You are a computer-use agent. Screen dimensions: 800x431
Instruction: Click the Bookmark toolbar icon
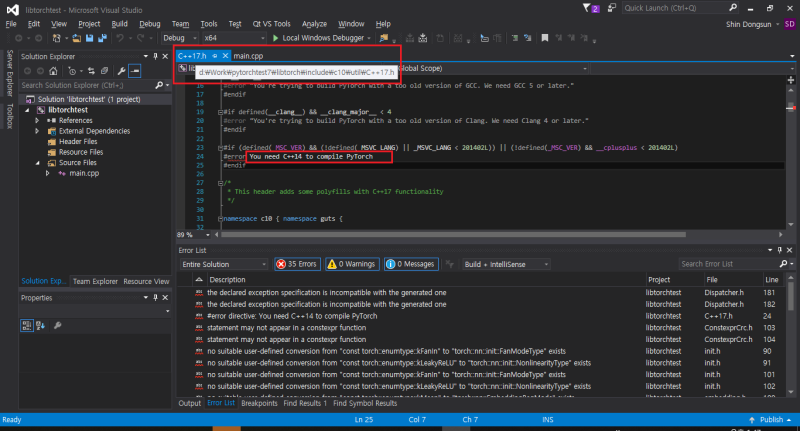coord(544,38)
